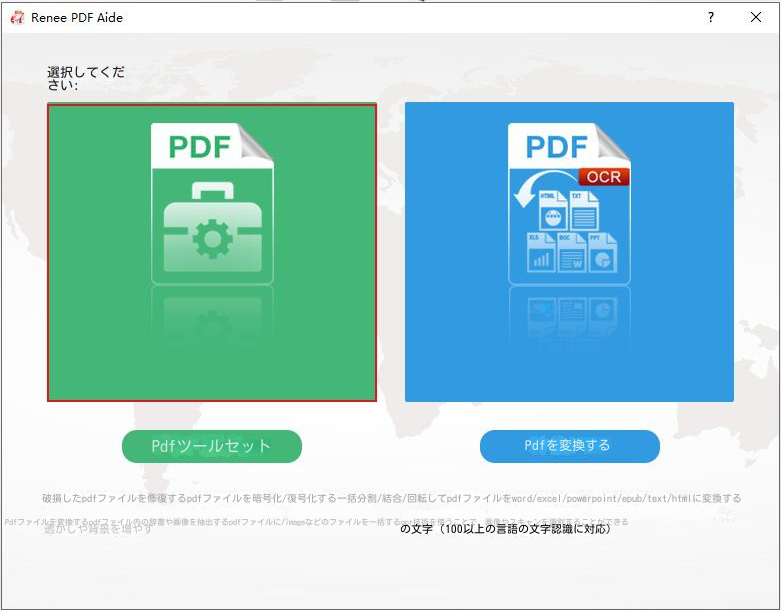Click the Pdfを変換する button
The width and height of the screenshot is (781, 610).
click(x=570, y=446)
